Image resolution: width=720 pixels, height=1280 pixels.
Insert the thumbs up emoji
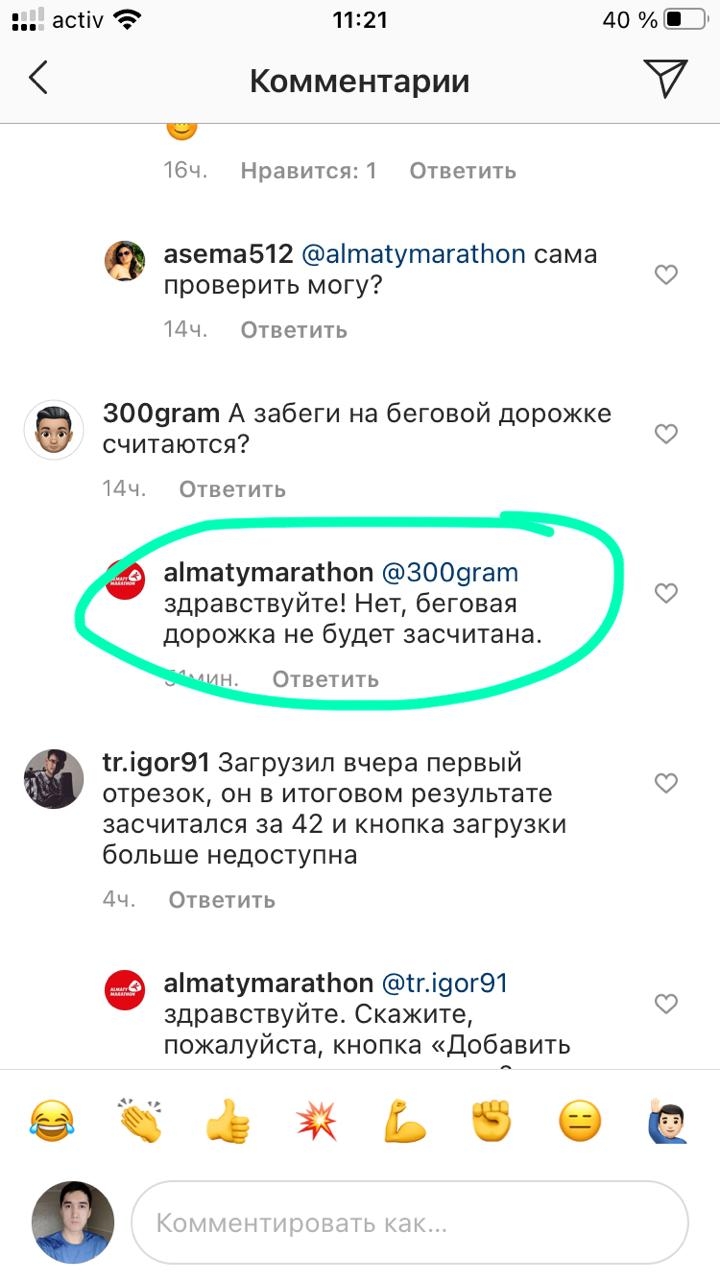pyautogui.click(x=227, y=1120)
